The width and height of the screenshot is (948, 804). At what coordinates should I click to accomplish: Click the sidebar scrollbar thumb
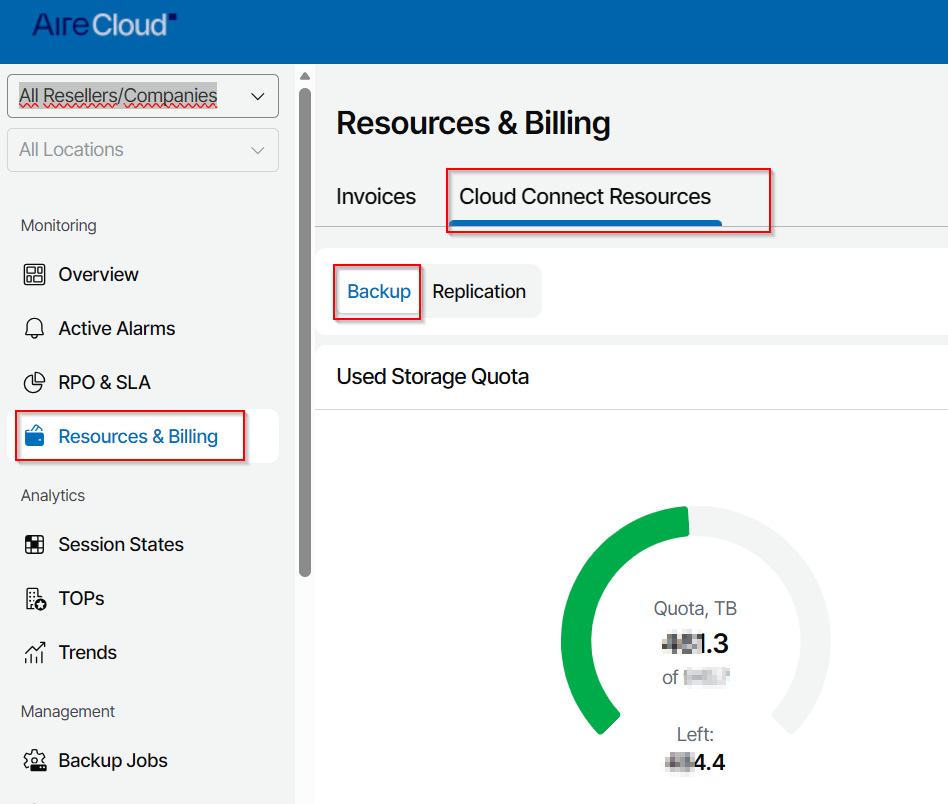(305, 332)
